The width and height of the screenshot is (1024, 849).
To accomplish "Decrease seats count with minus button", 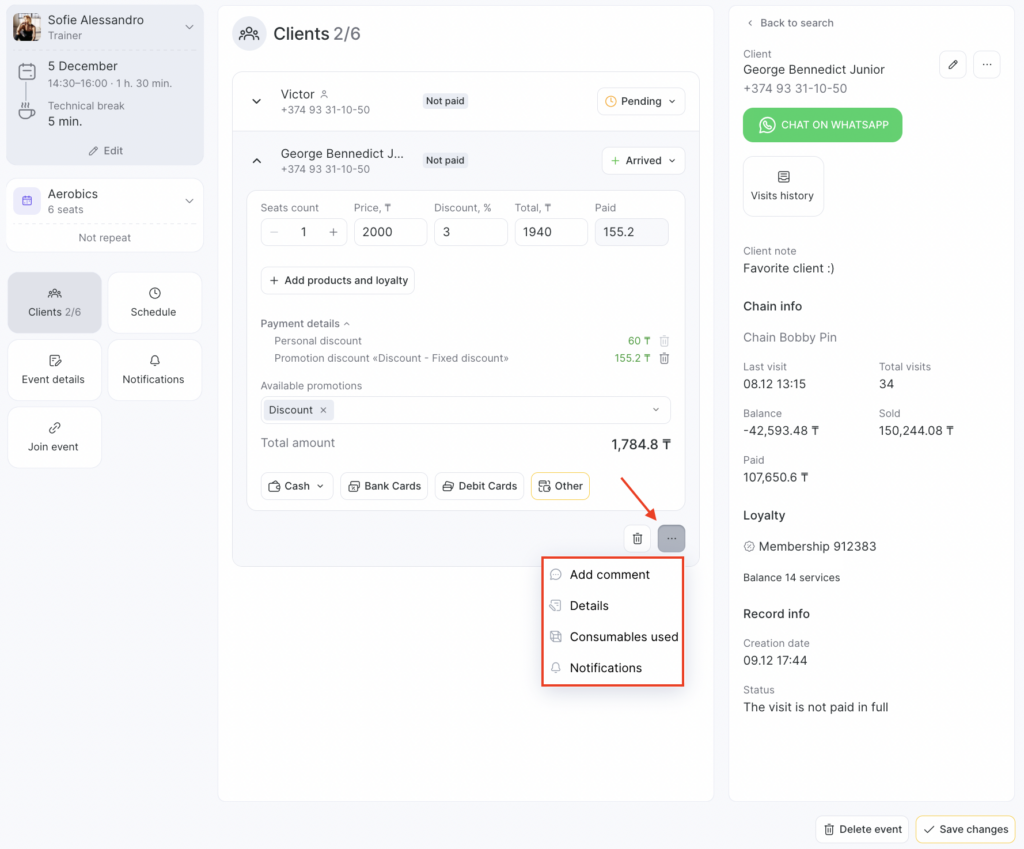I will (x=274, y=232).
